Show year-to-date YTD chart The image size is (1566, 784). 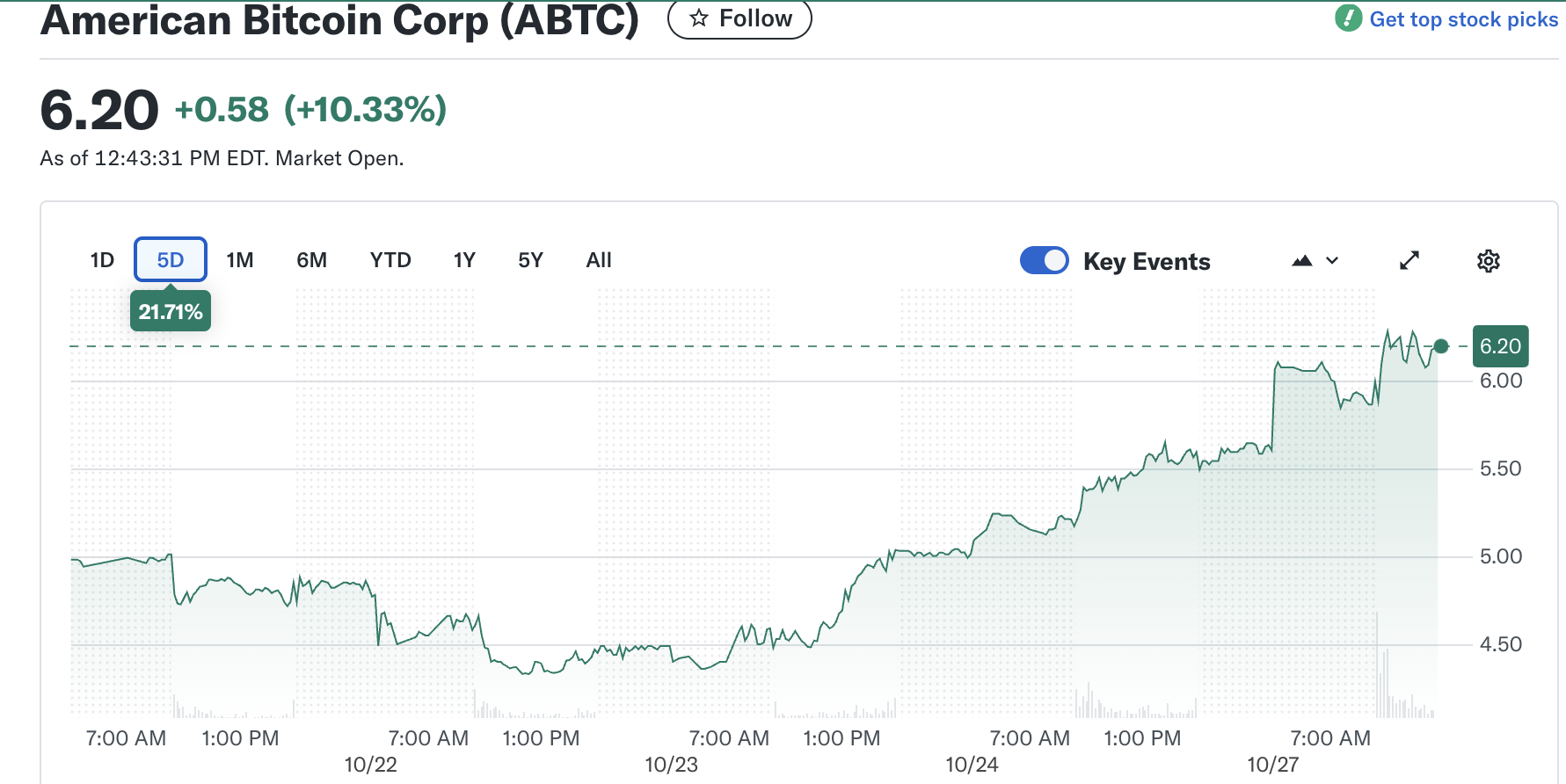click(x=390, y=260)
